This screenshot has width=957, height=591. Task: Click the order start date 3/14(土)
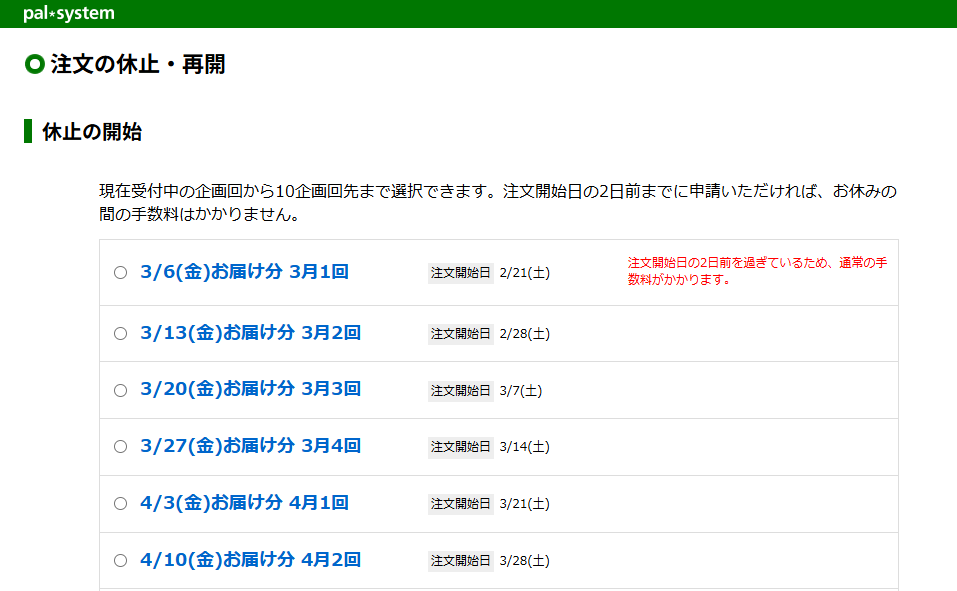[524, 447]
